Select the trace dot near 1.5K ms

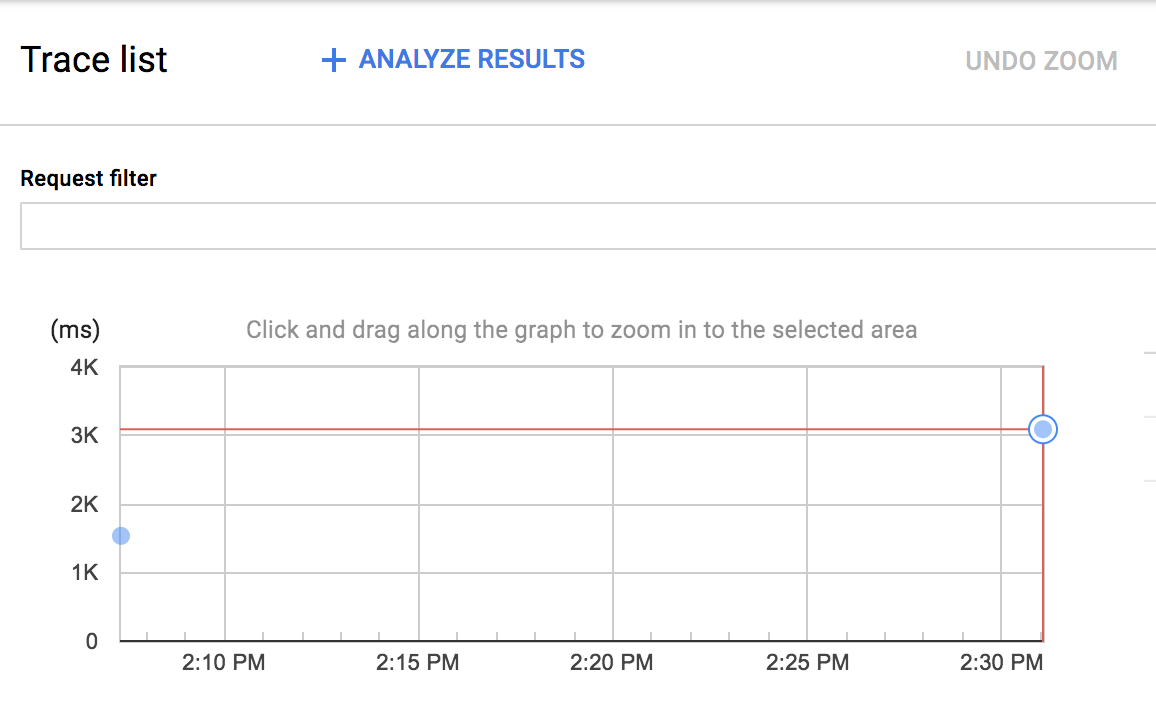click(121, 536)
